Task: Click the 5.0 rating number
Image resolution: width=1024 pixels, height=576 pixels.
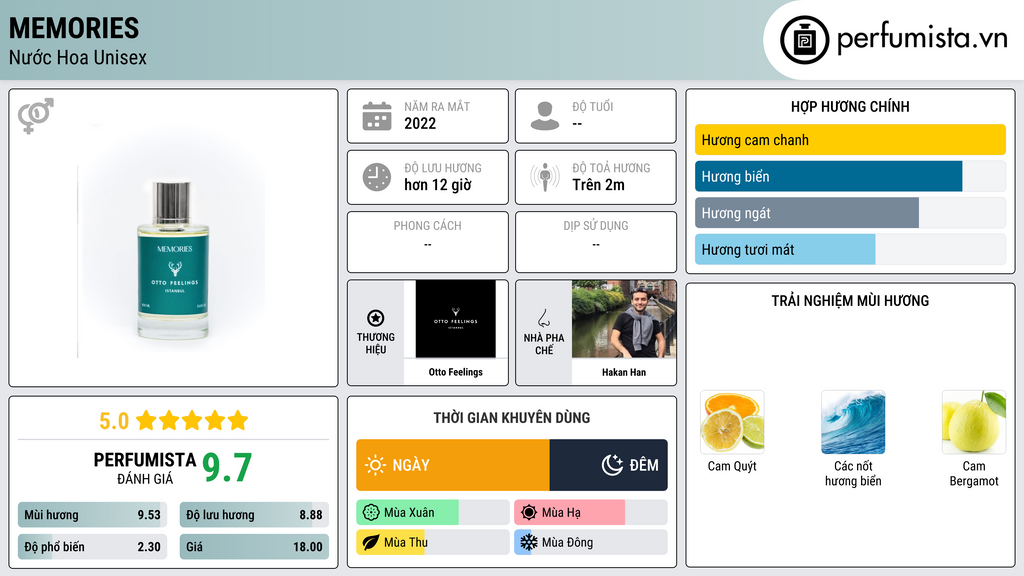Action: click(x=114, y=421)
